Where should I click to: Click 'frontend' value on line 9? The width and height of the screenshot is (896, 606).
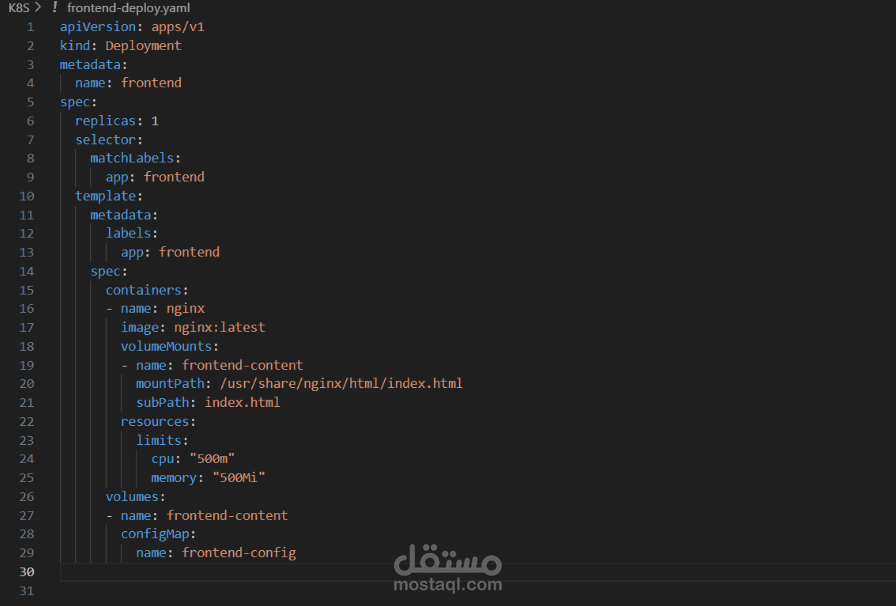click(x=174, y=177)
